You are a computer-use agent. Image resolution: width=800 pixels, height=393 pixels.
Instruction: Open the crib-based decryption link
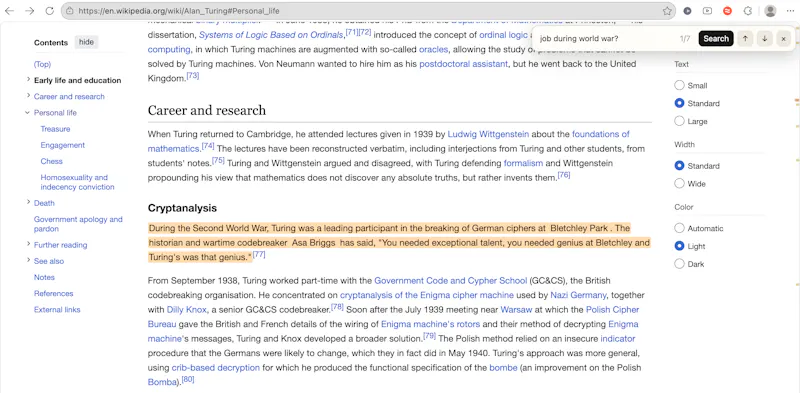pyautogui.click(x=215, y=368)
